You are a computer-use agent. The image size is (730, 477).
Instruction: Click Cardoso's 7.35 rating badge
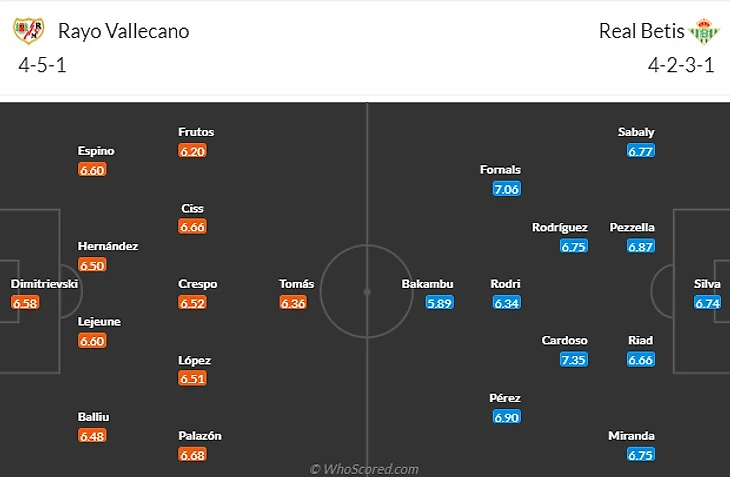pos(574,360)
